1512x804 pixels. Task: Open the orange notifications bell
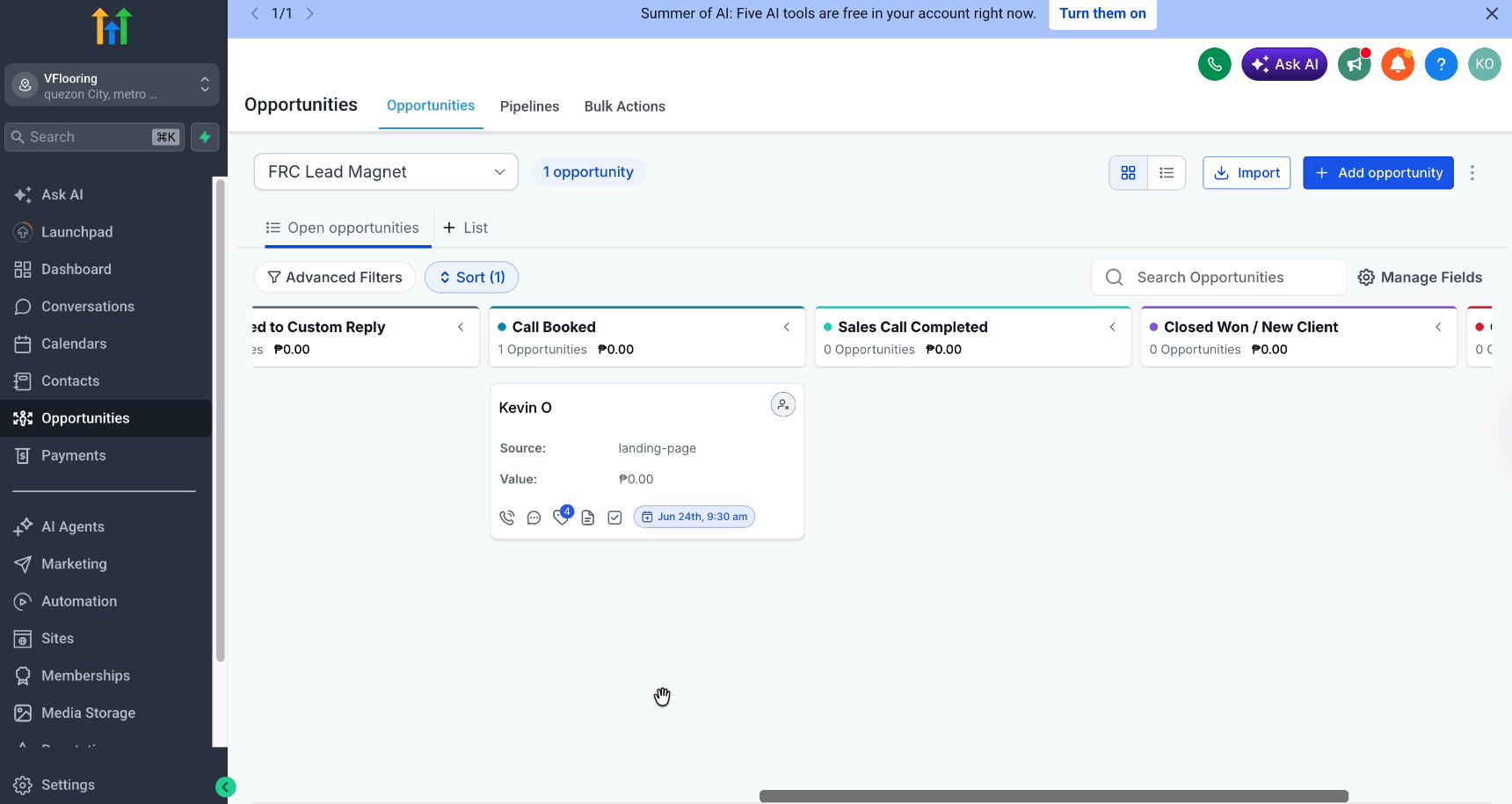click(1398, 64)
